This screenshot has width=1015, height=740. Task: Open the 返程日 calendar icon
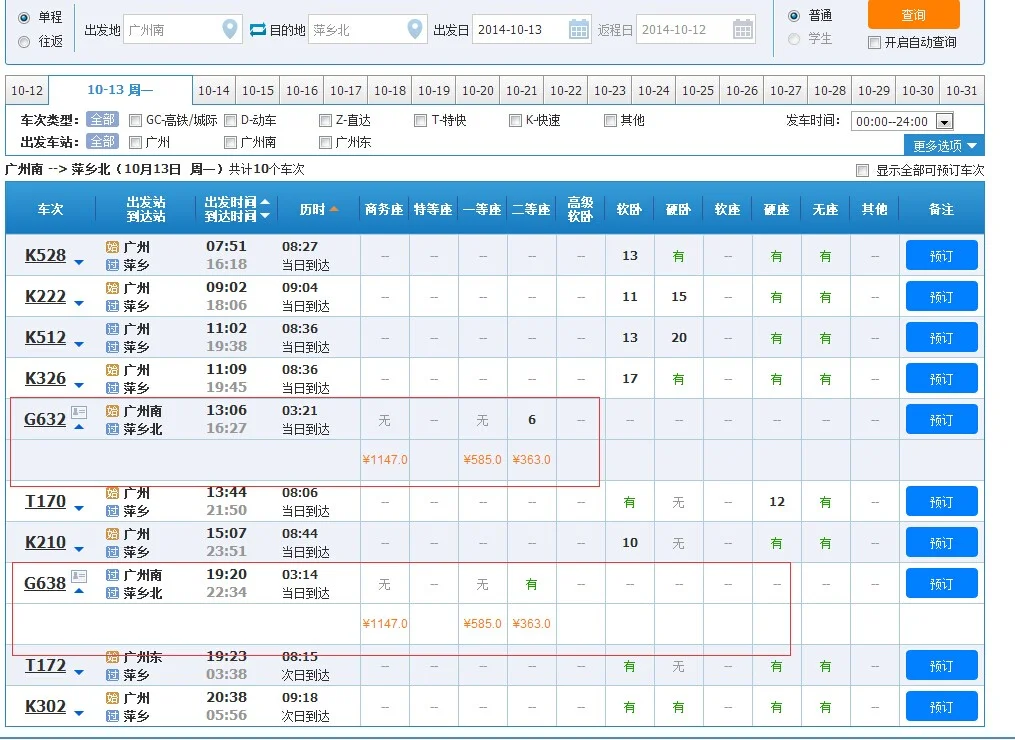pyautogui.click(x=742, y=30)
